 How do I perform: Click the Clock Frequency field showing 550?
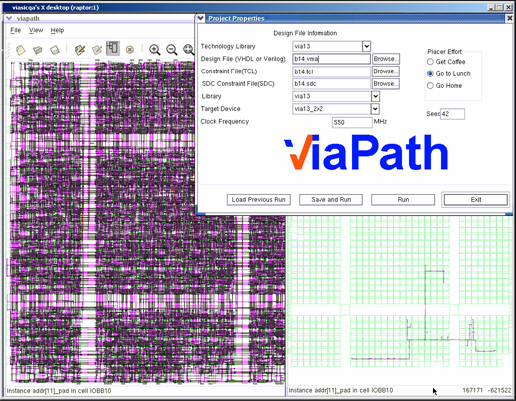pyautogui.click(x=352, y=122)
